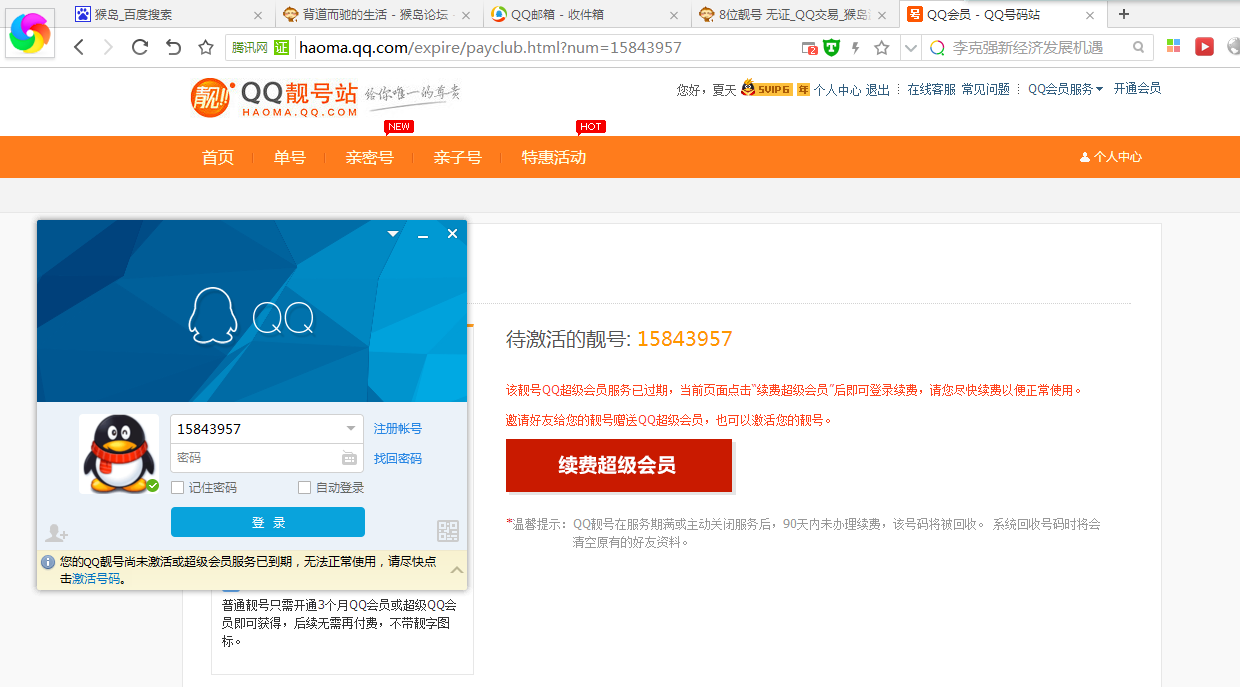The height and width of the screenshot is (687, 1240).
Task: Click the 常见问题 link
Action: [986, 89]
